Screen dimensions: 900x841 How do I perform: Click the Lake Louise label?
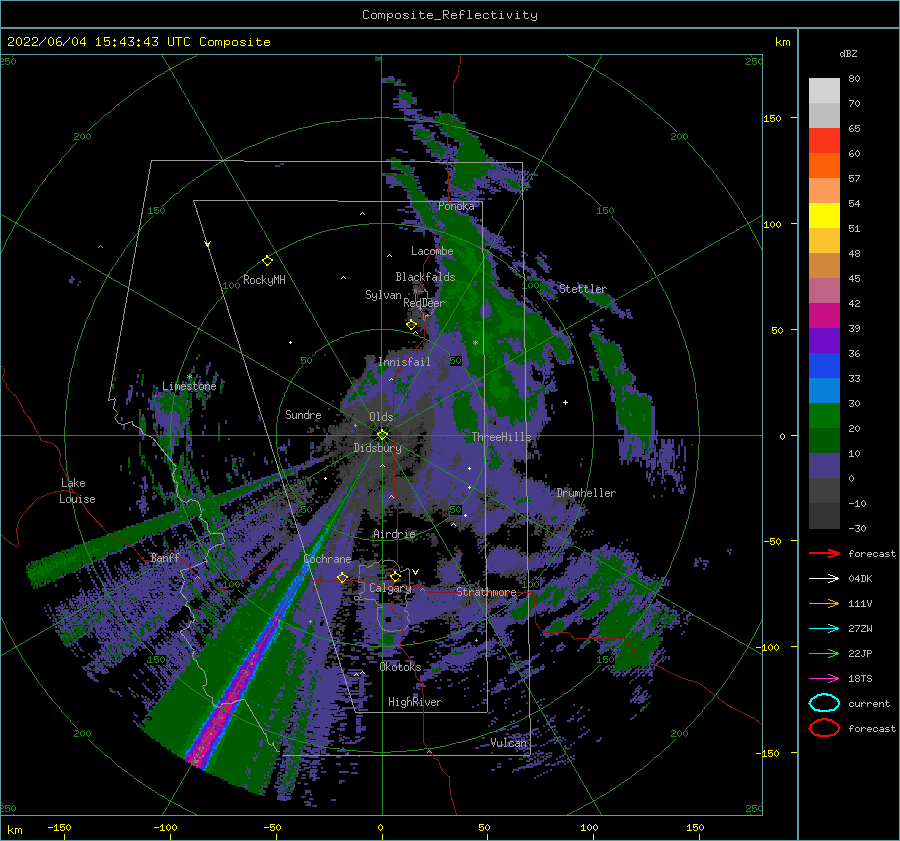click(77, 491)
